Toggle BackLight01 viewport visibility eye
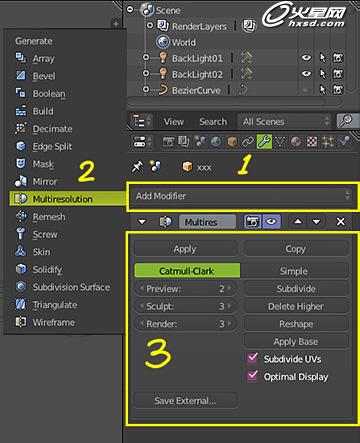 pos(306,58)
